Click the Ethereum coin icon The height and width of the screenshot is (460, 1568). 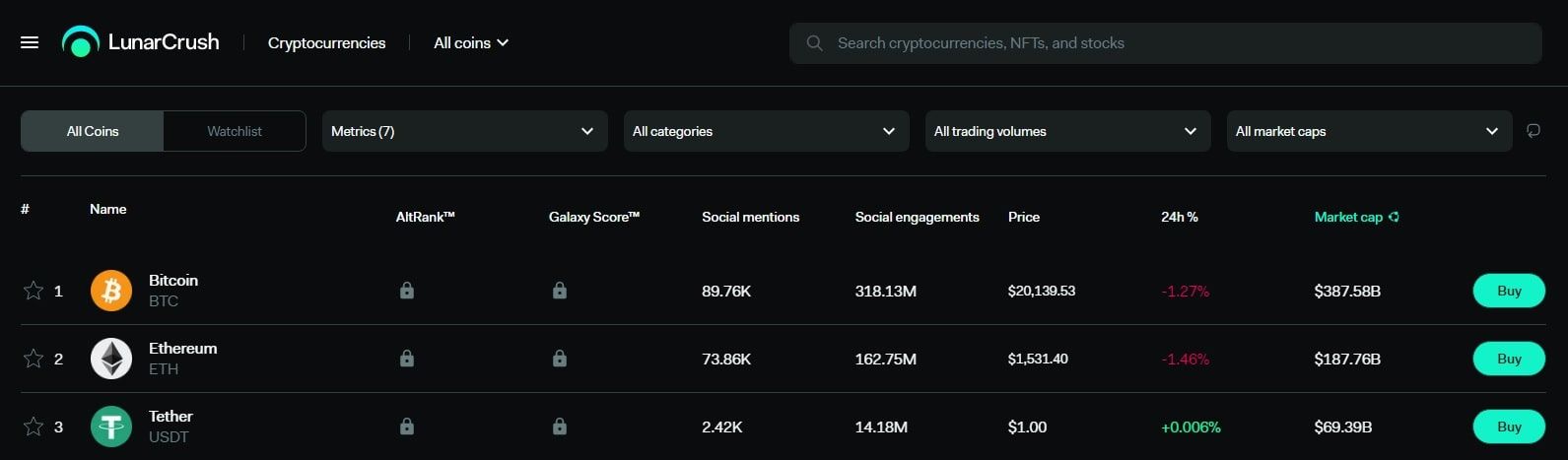111,359
